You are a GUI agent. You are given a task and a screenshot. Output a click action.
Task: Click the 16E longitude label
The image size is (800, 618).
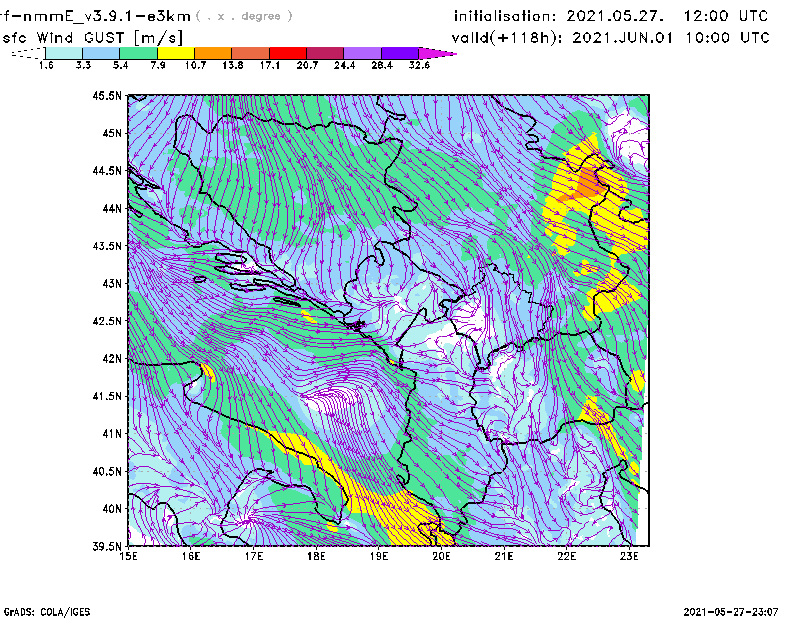191,556
